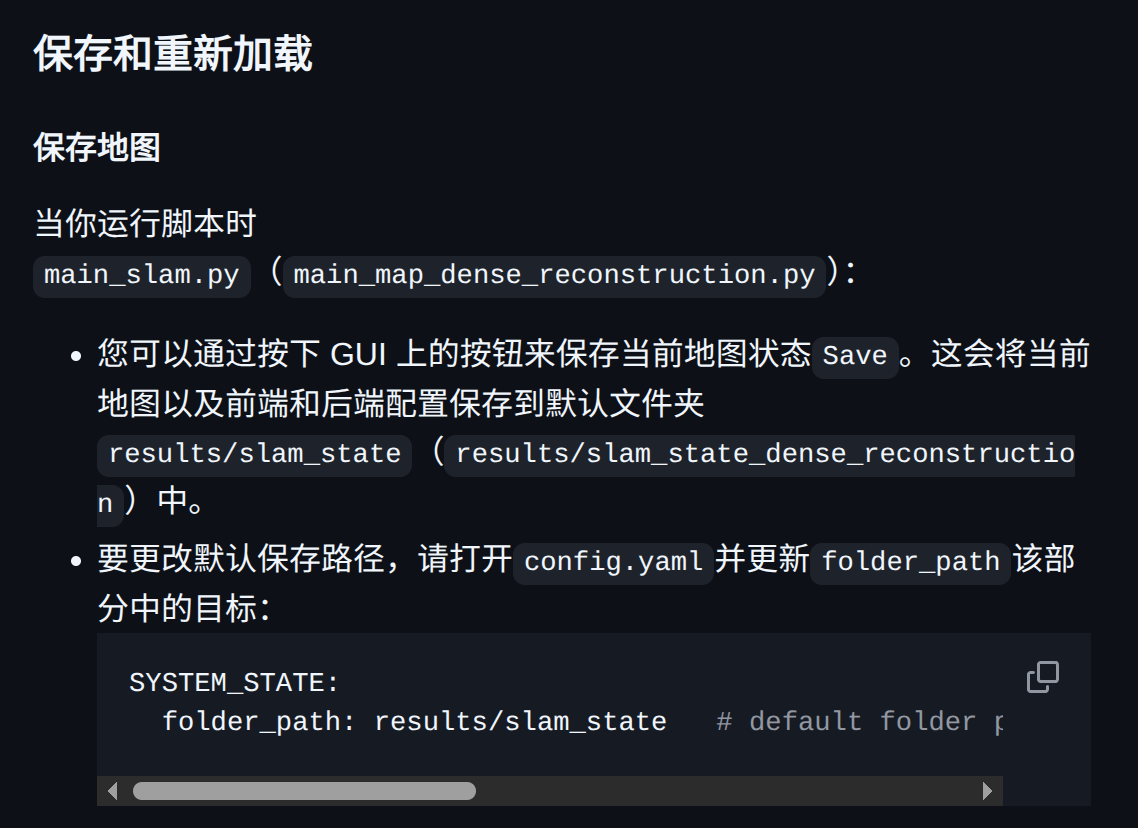The image size is (1138, 828).
Task: Click results/slam_state_dense_reconstruction inline code
Action: [x=759, y=454]
